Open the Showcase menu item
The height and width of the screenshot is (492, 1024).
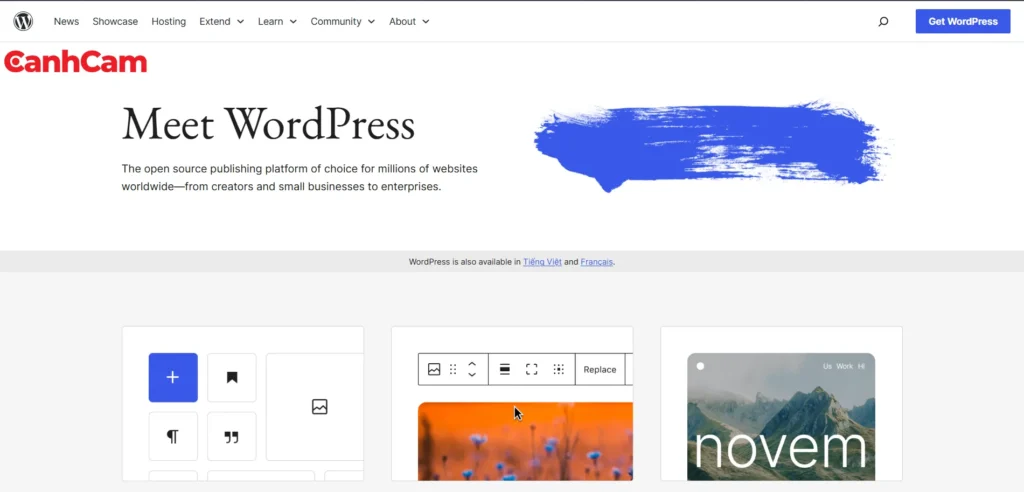pos(115,22)
